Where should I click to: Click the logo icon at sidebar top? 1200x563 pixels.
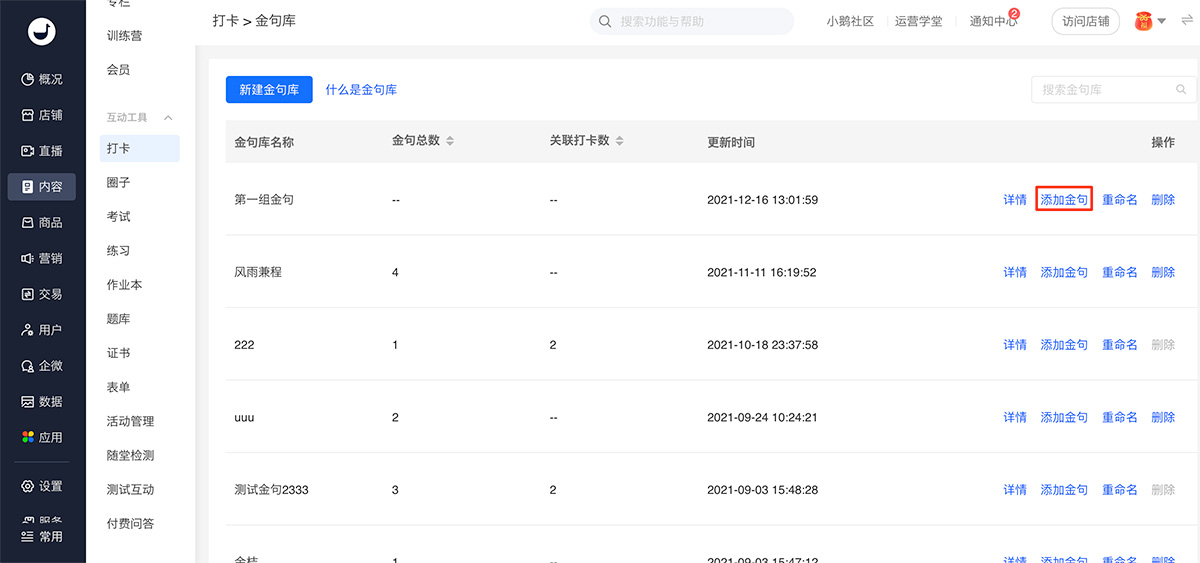click(42, 32)
